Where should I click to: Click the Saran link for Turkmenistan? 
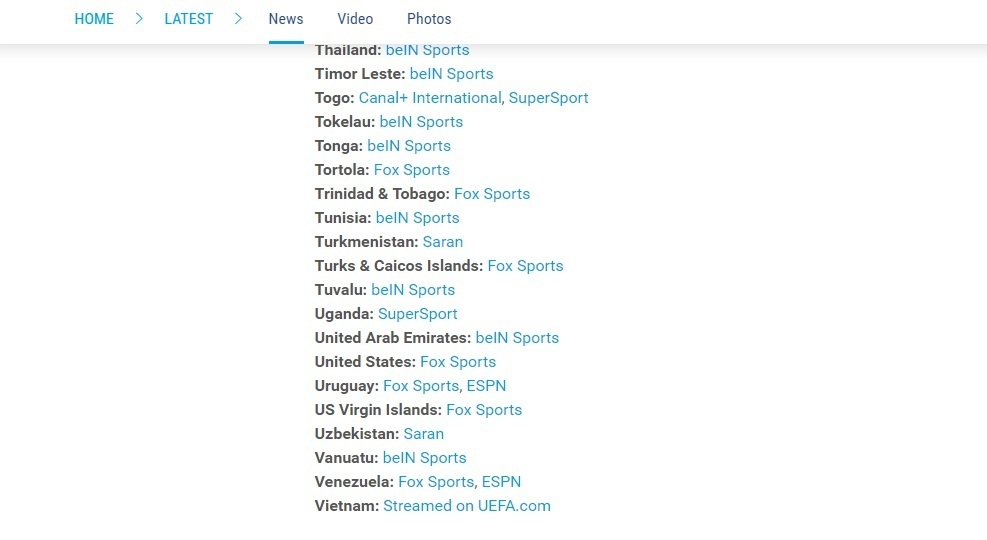pyautogui.click(x=443, y=242)
